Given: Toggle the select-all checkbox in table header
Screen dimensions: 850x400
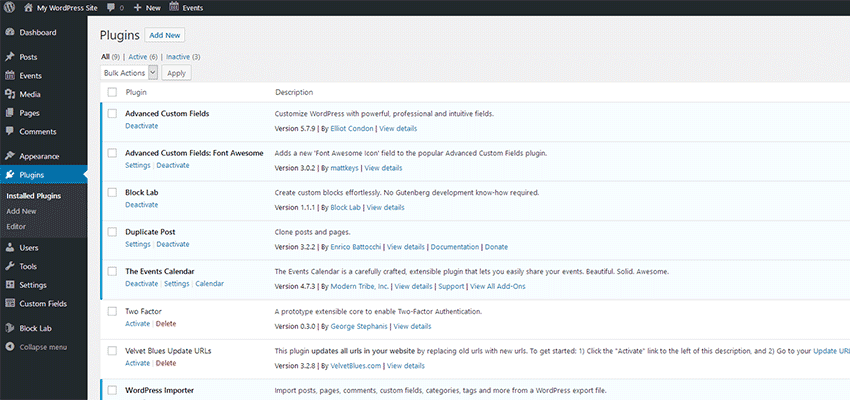Looking at the screenshot, I should [112, 92].
